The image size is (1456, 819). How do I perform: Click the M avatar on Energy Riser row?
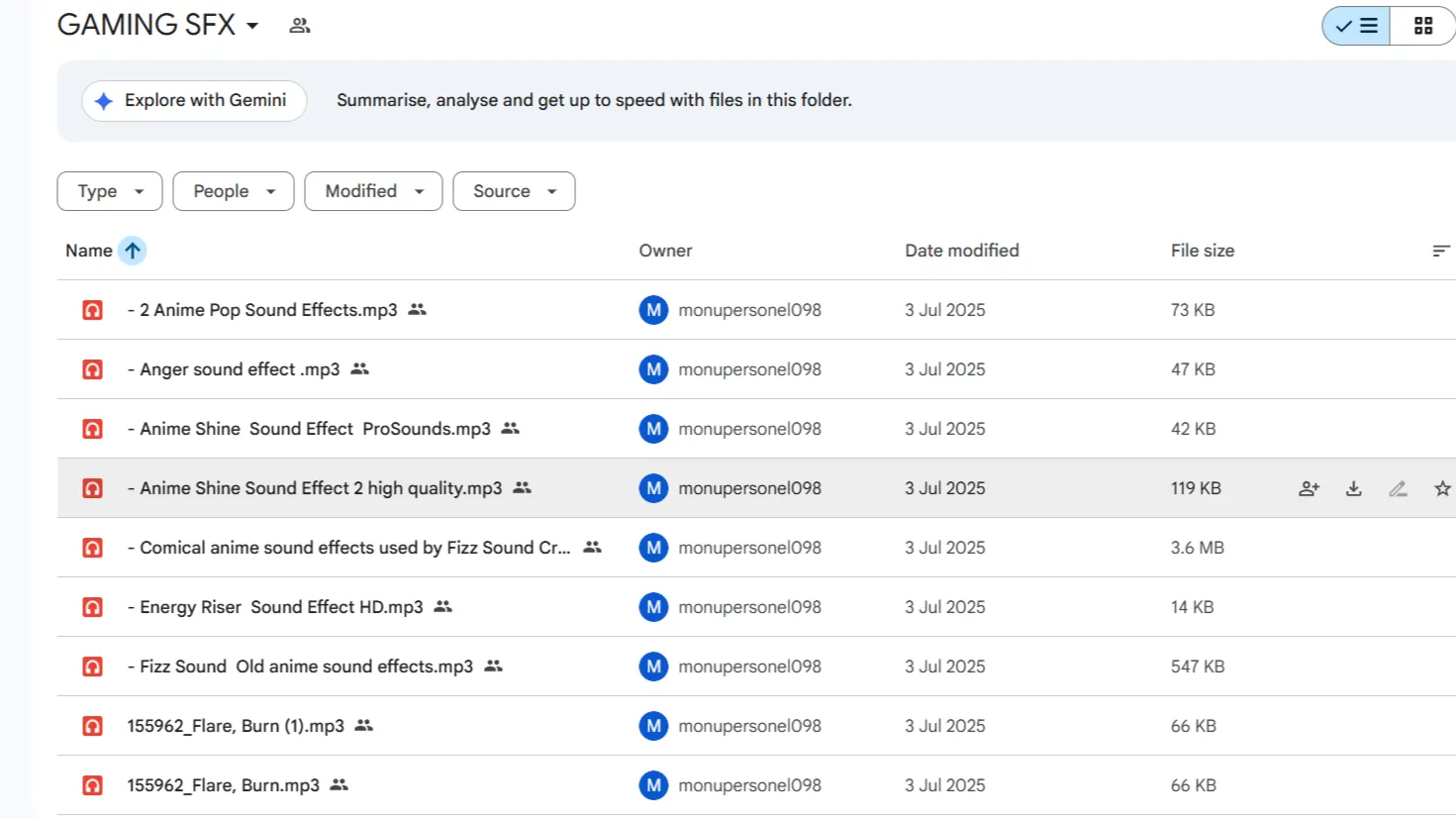(653, 607)
